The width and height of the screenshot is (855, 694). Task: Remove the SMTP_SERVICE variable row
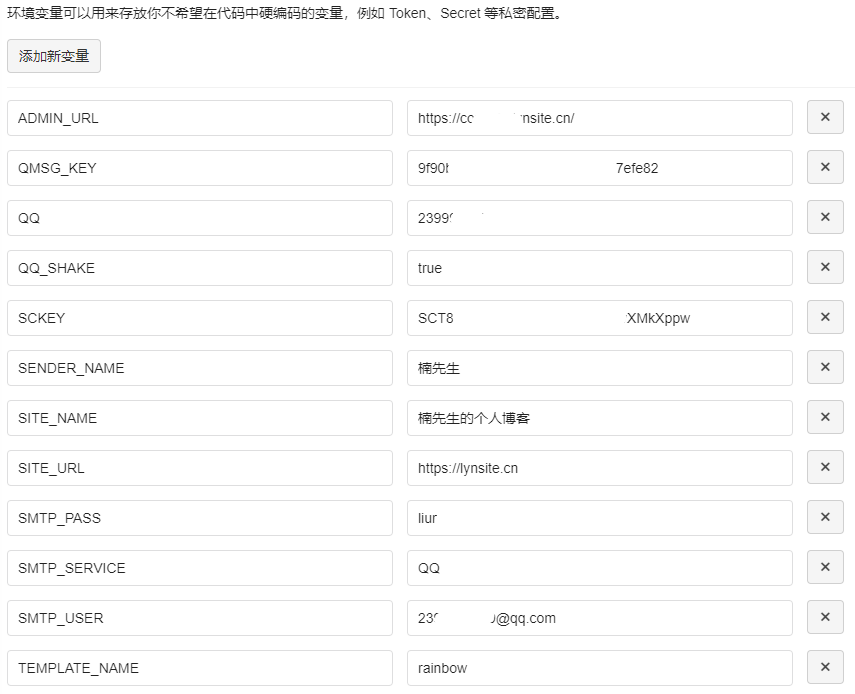(825, 567)
